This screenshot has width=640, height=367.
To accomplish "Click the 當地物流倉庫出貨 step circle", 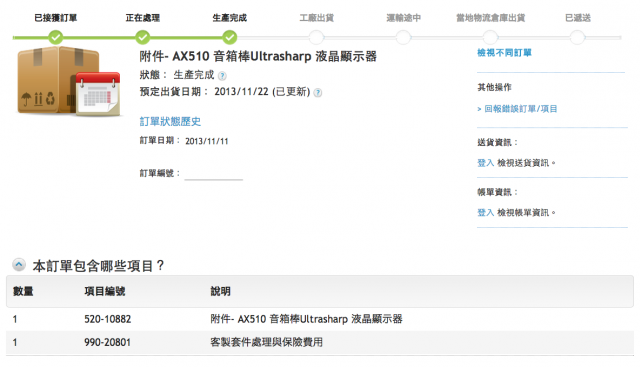I will (x=490, y=38).
